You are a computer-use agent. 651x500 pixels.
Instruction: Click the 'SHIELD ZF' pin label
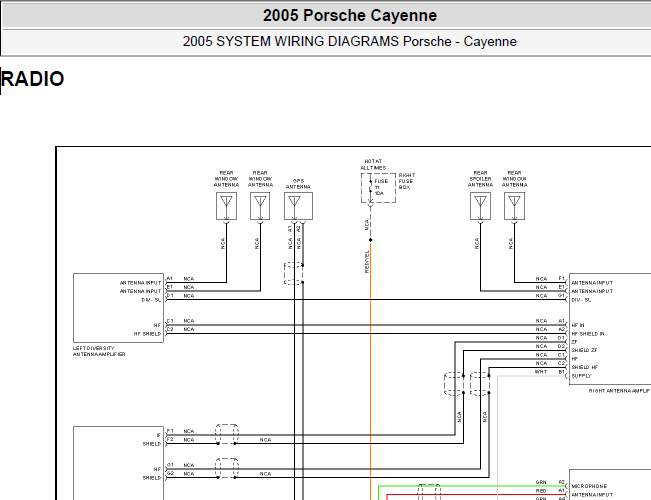tap(584, 350)
